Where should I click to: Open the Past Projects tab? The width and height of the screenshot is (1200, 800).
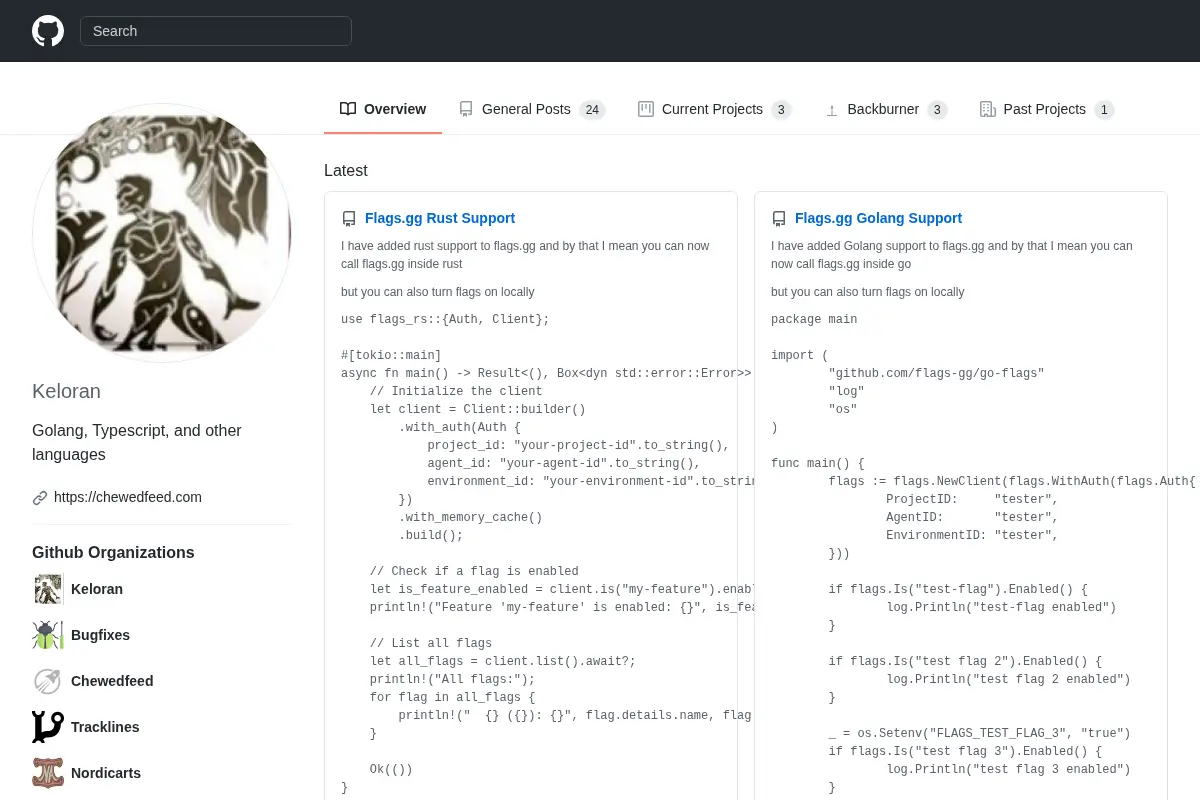click(x=1047, y=109)
